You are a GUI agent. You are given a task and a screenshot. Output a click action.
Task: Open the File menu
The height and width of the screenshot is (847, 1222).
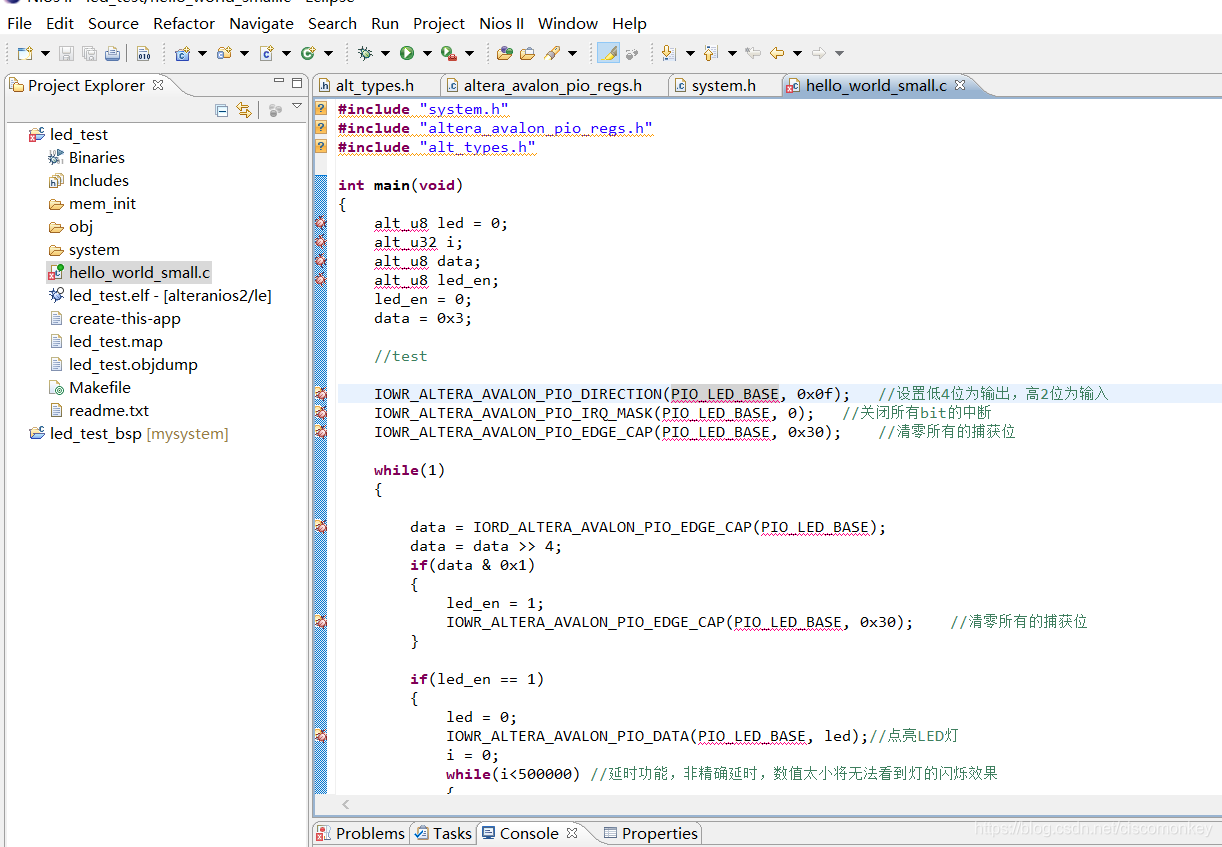coord(19,23)
